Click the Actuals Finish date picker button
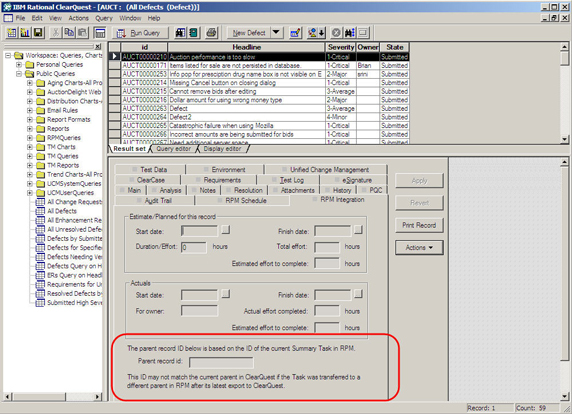The width and height of the screenshot is (572, 414). tap(358, 294)
